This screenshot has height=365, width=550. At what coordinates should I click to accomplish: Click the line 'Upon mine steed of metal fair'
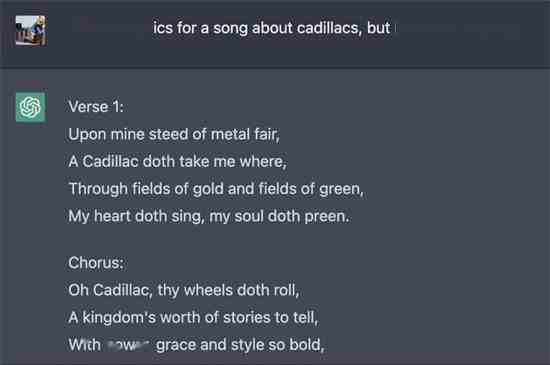(x=174, y=134)
